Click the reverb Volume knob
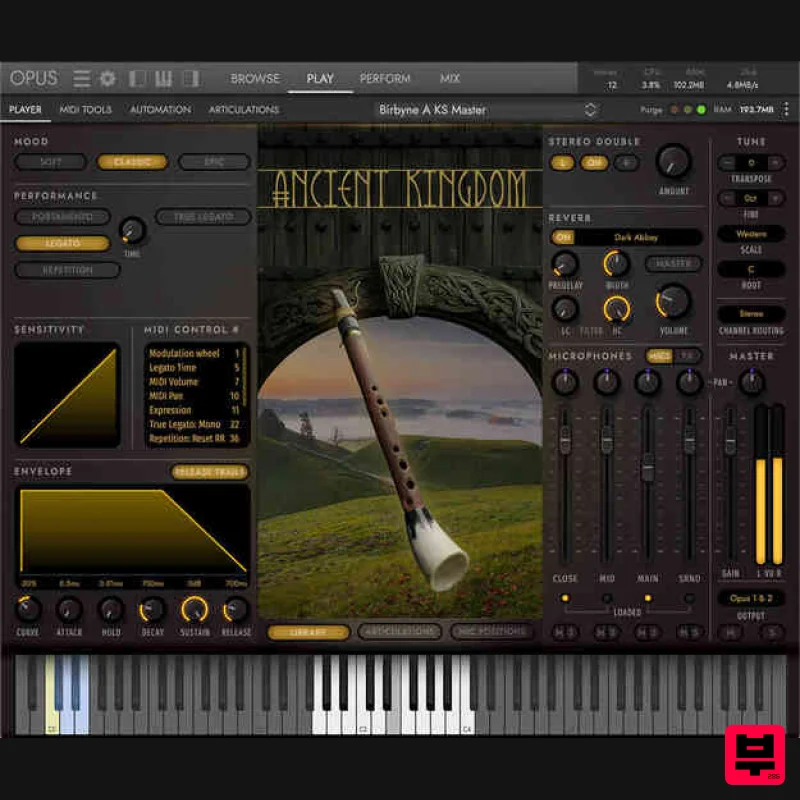800x800 pixels. click(673, 302)
